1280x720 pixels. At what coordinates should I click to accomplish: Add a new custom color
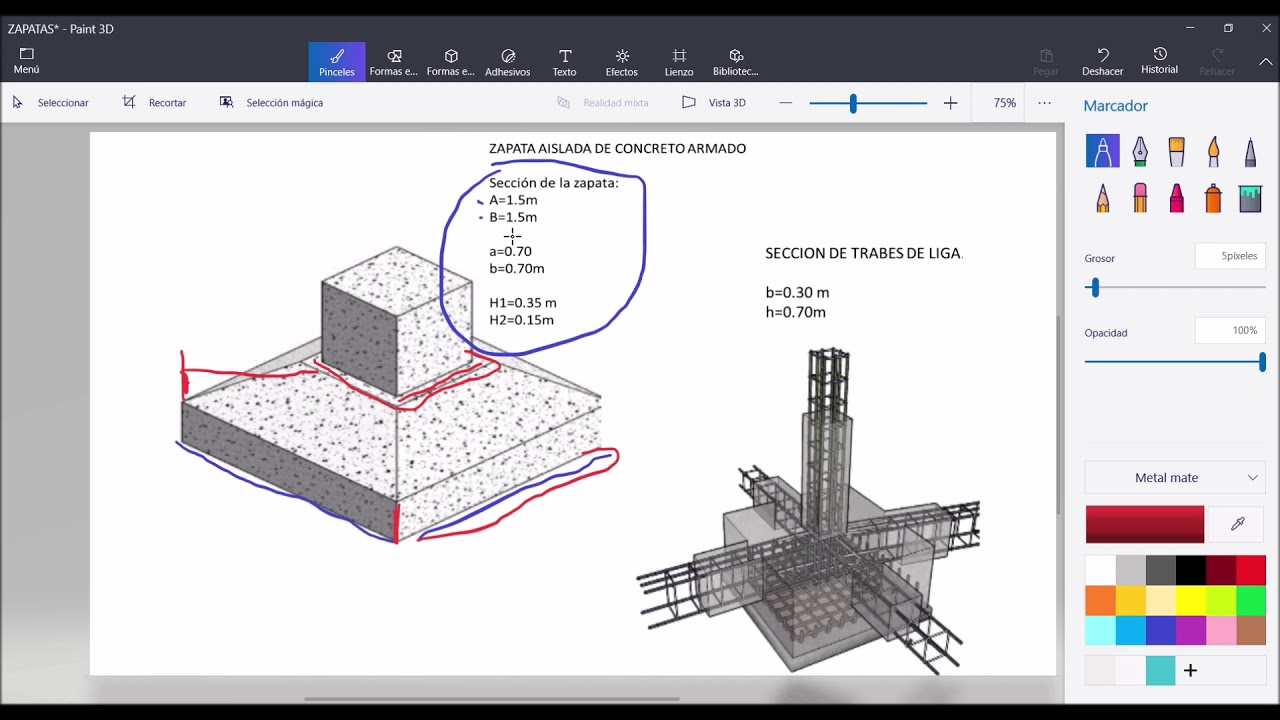coord(1191,670)
